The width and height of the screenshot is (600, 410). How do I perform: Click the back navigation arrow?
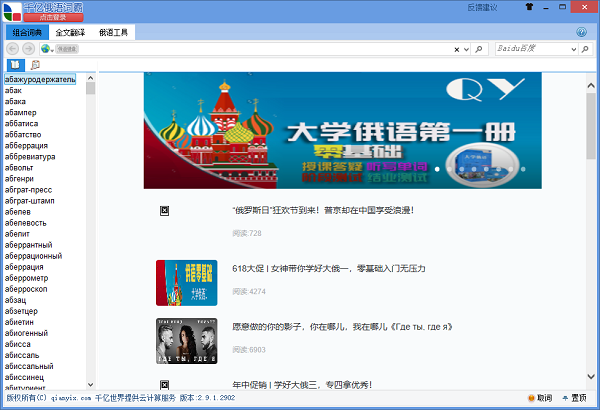tap(12, 49)
